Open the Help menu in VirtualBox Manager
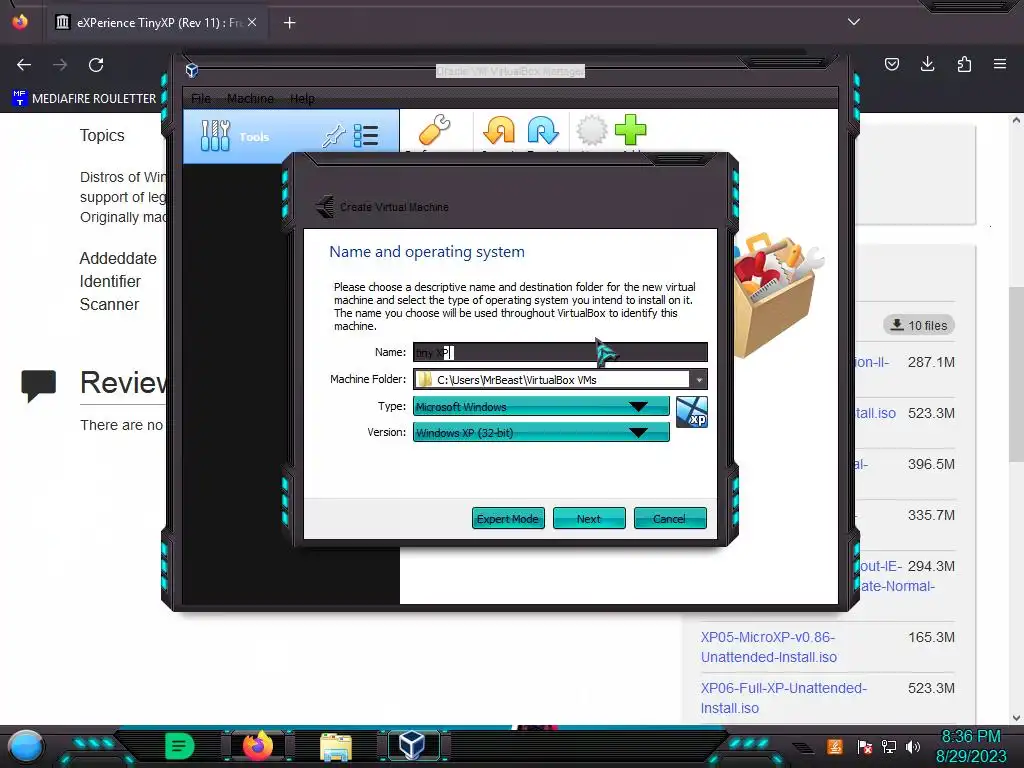The image size is (1024, 768). [x=302, y=99]
